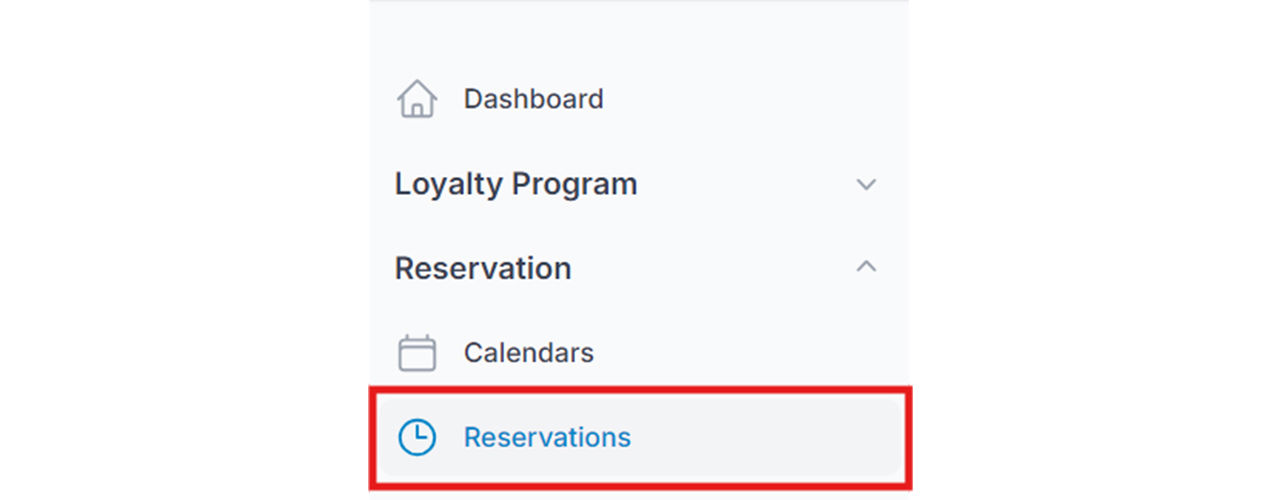Collapse Reservation section with the up chevron

click(x=867, y=267)
